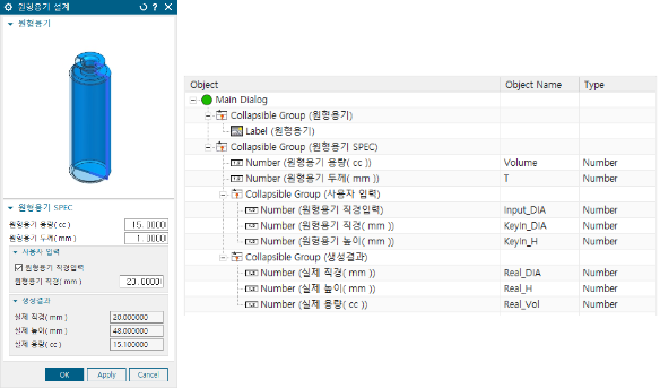Click the Apply button
660x388 pixels.
pyautogui.click(x=106, y=375)
